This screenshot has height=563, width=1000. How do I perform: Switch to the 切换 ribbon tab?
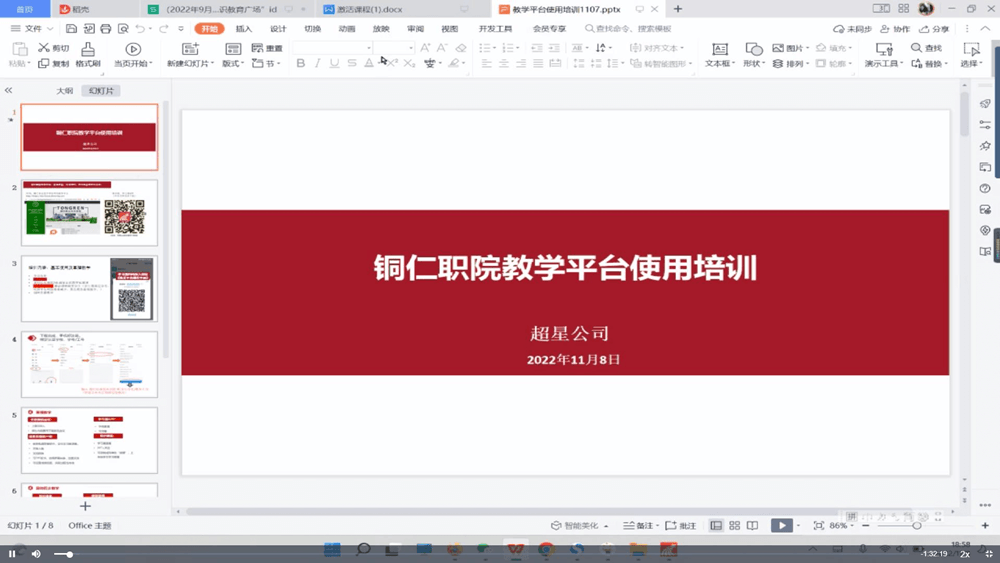[312, 29]
